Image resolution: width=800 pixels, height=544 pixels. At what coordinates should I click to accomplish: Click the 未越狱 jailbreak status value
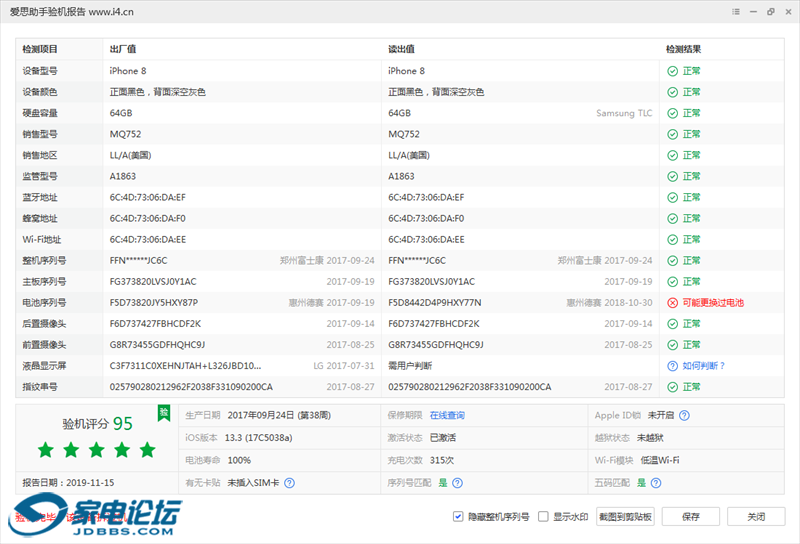tap(651, 438)
